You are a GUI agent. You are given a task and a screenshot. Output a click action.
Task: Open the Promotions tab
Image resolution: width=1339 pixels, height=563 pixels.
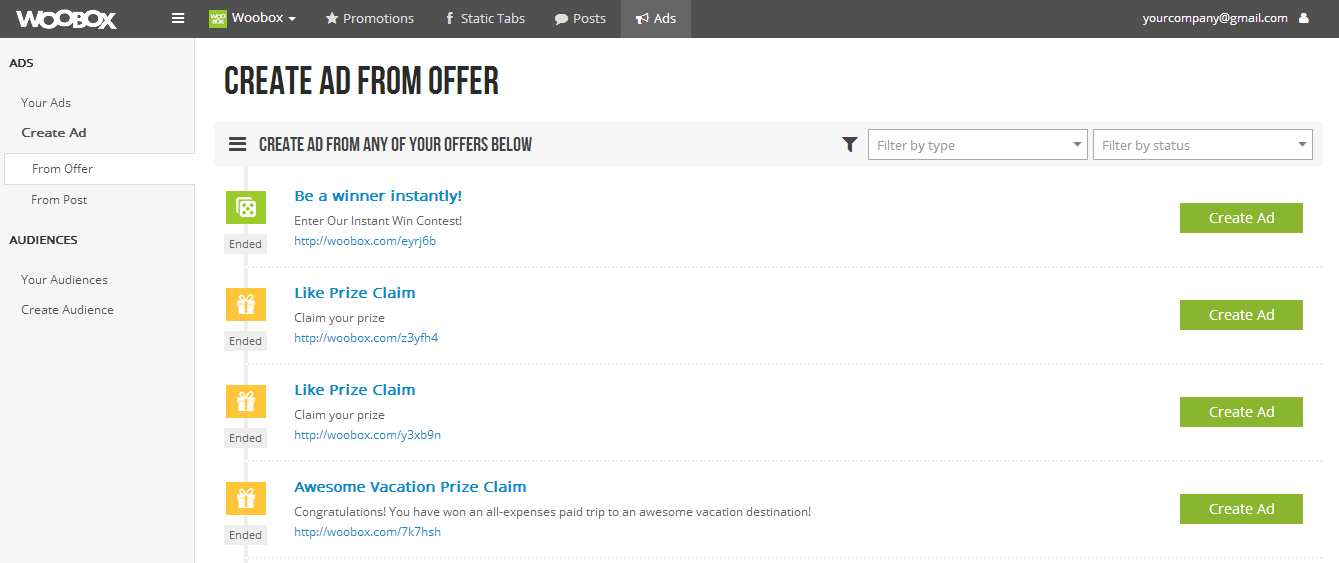[369, 18]
